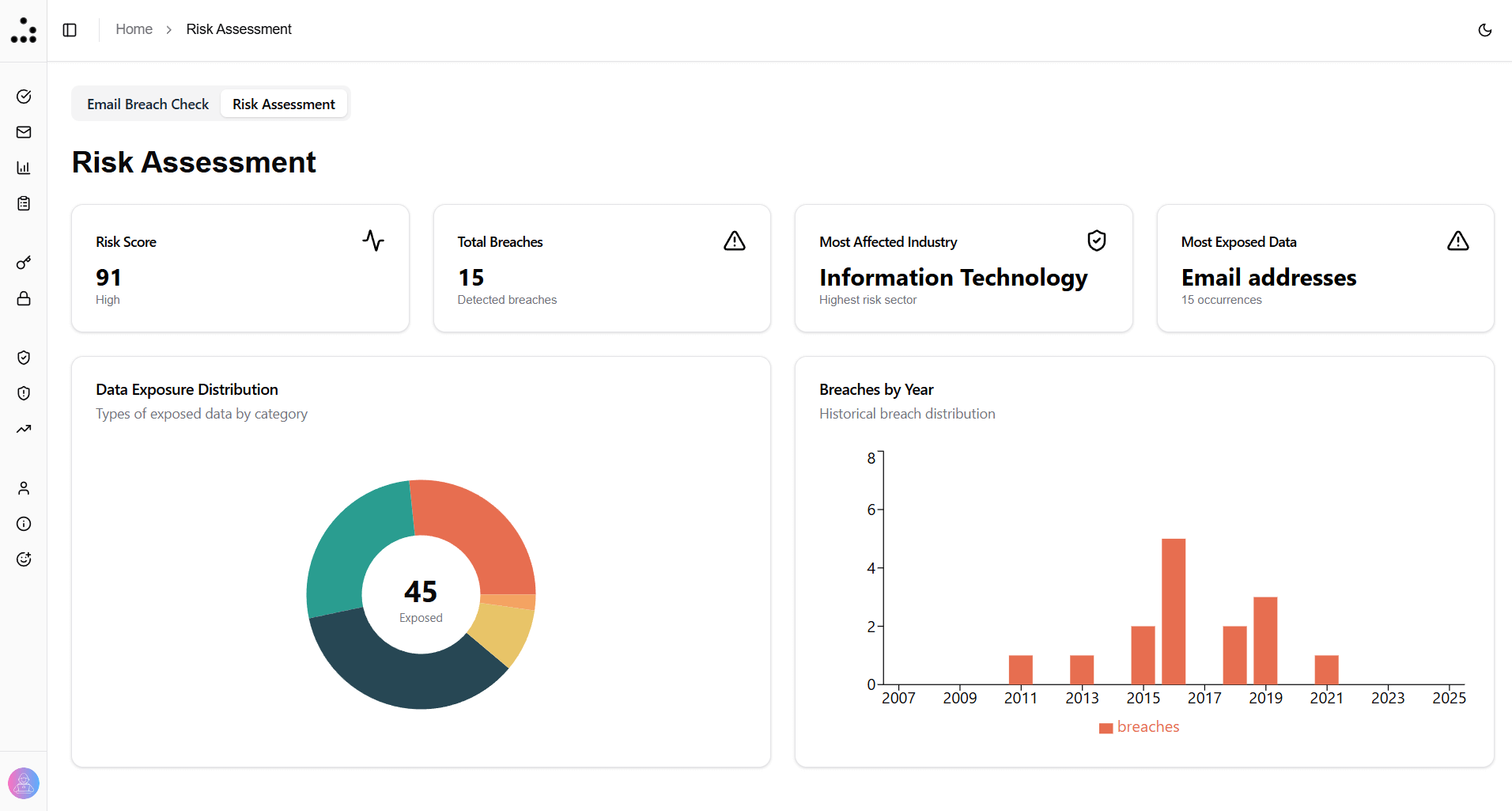Open the shield-check security sidebar icon

point(24,358)
